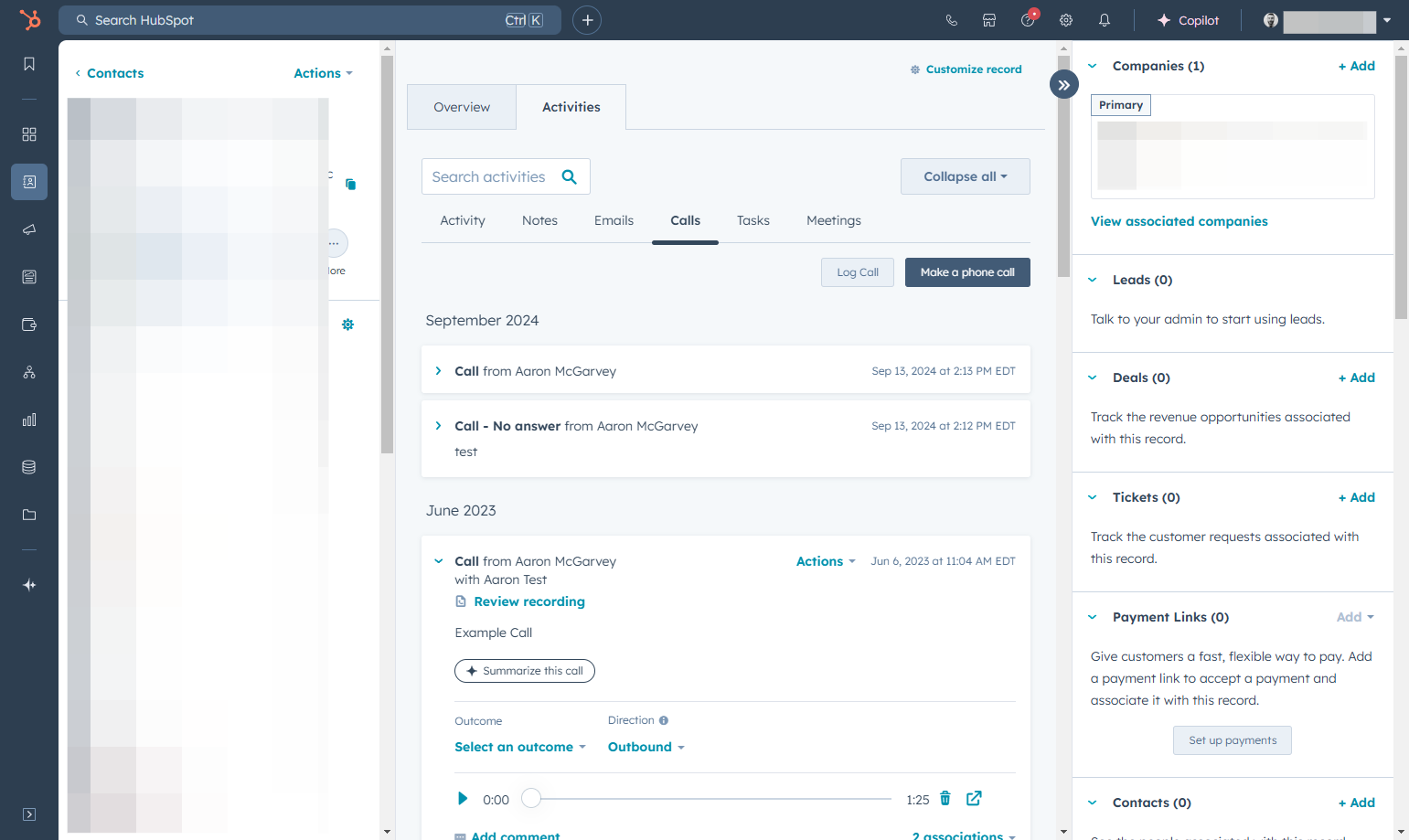The width and height of the screenshot is (1409, 840).
Task: Switch to the Overview tab
Action: [462, 107]
